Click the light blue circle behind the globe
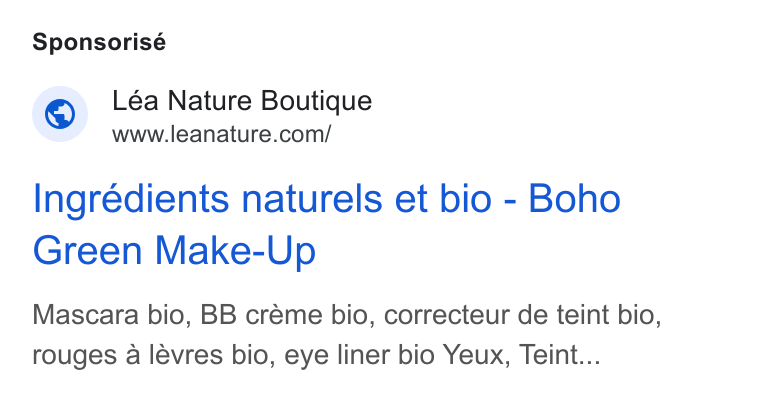 [x=60, y=114]
